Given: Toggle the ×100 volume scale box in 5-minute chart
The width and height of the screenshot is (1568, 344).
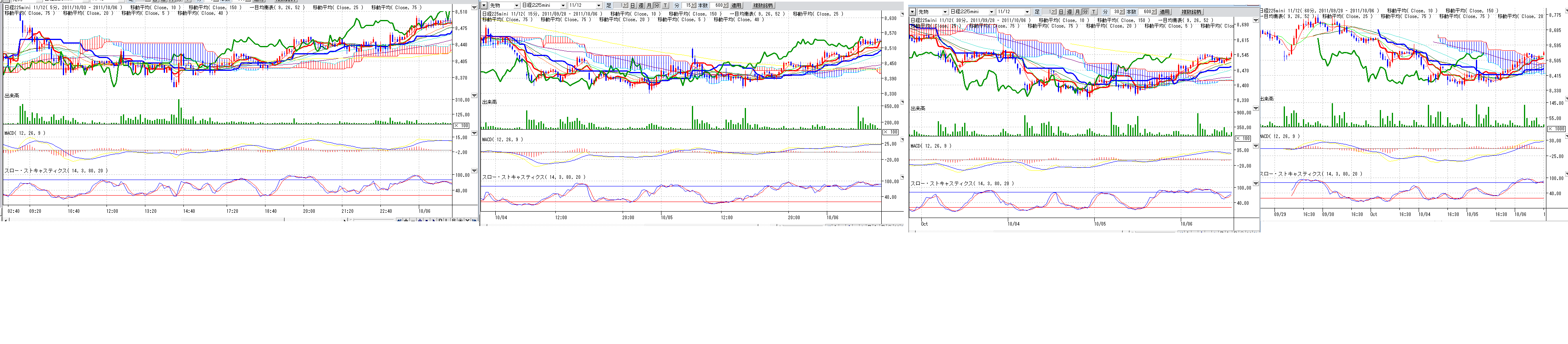Looking at the screenshot, I should click(x=461, y=126).
